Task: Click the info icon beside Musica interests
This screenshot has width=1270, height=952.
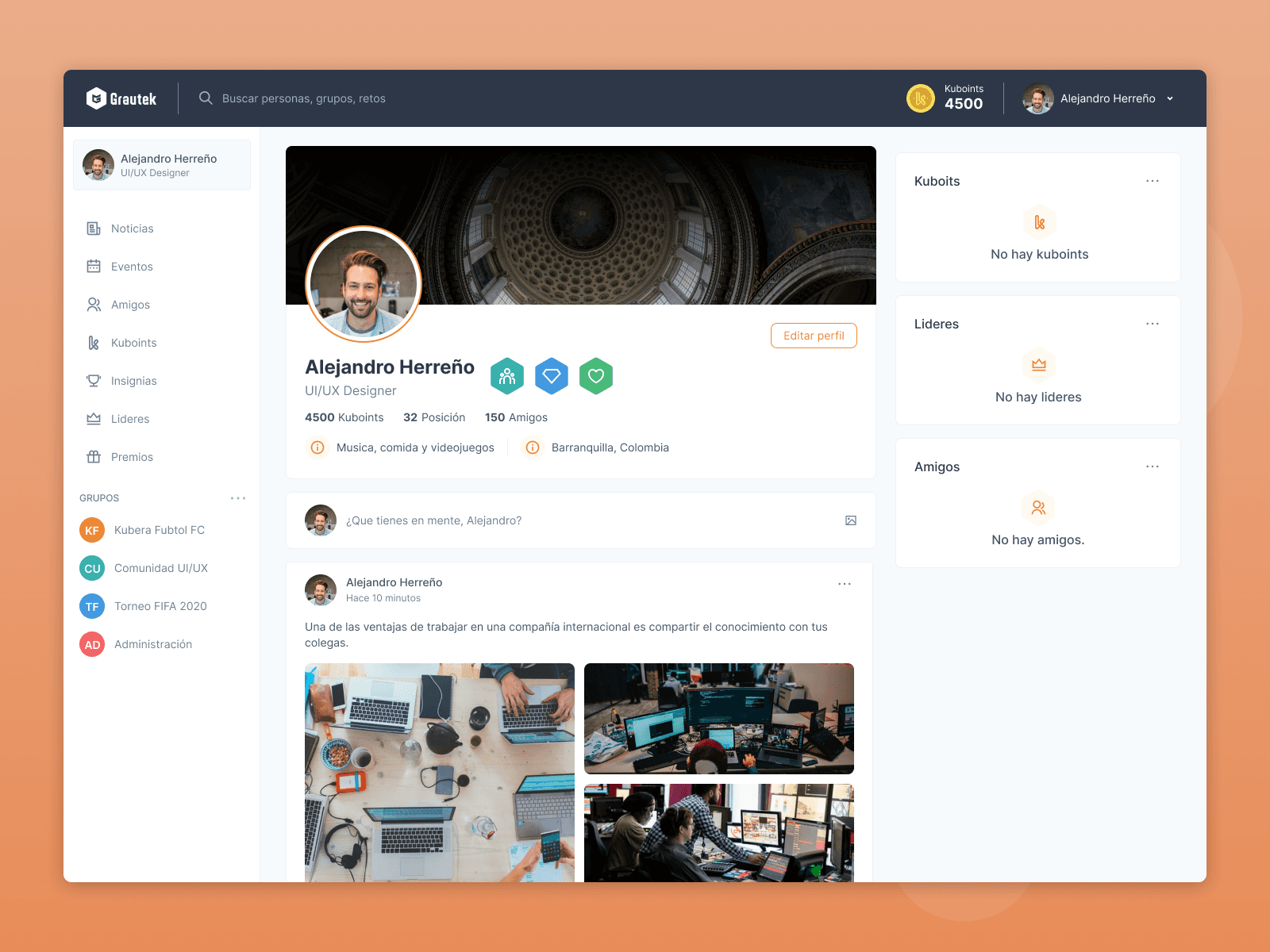Action: click(317, 447)
